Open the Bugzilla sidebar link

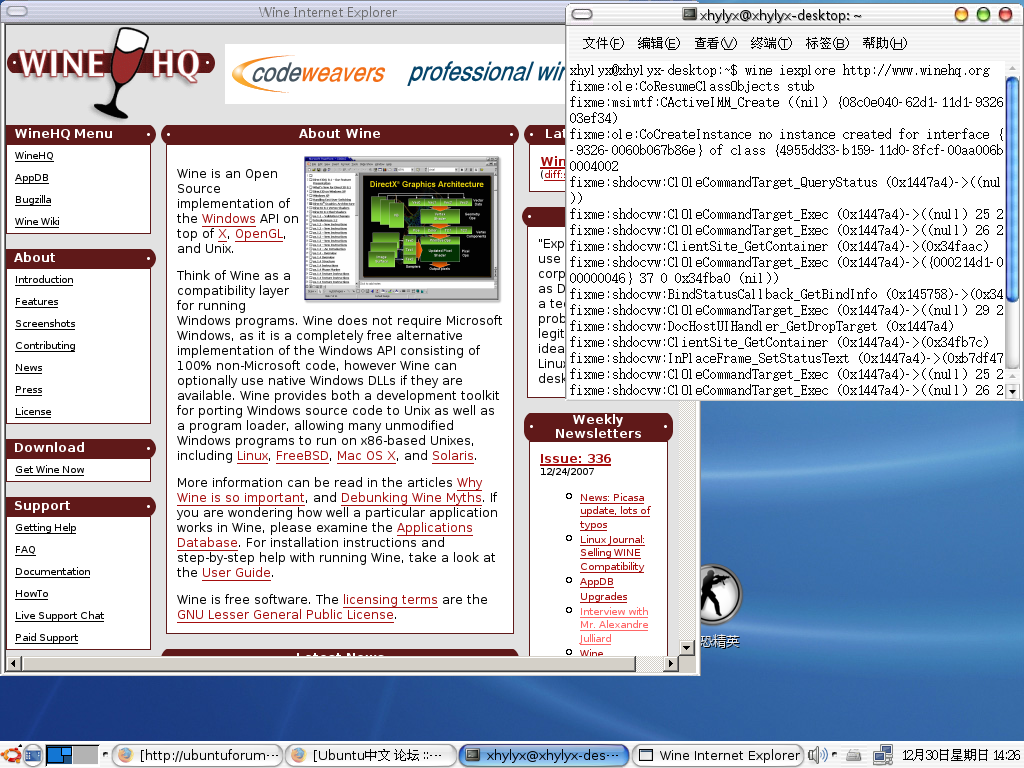point(33,200)
